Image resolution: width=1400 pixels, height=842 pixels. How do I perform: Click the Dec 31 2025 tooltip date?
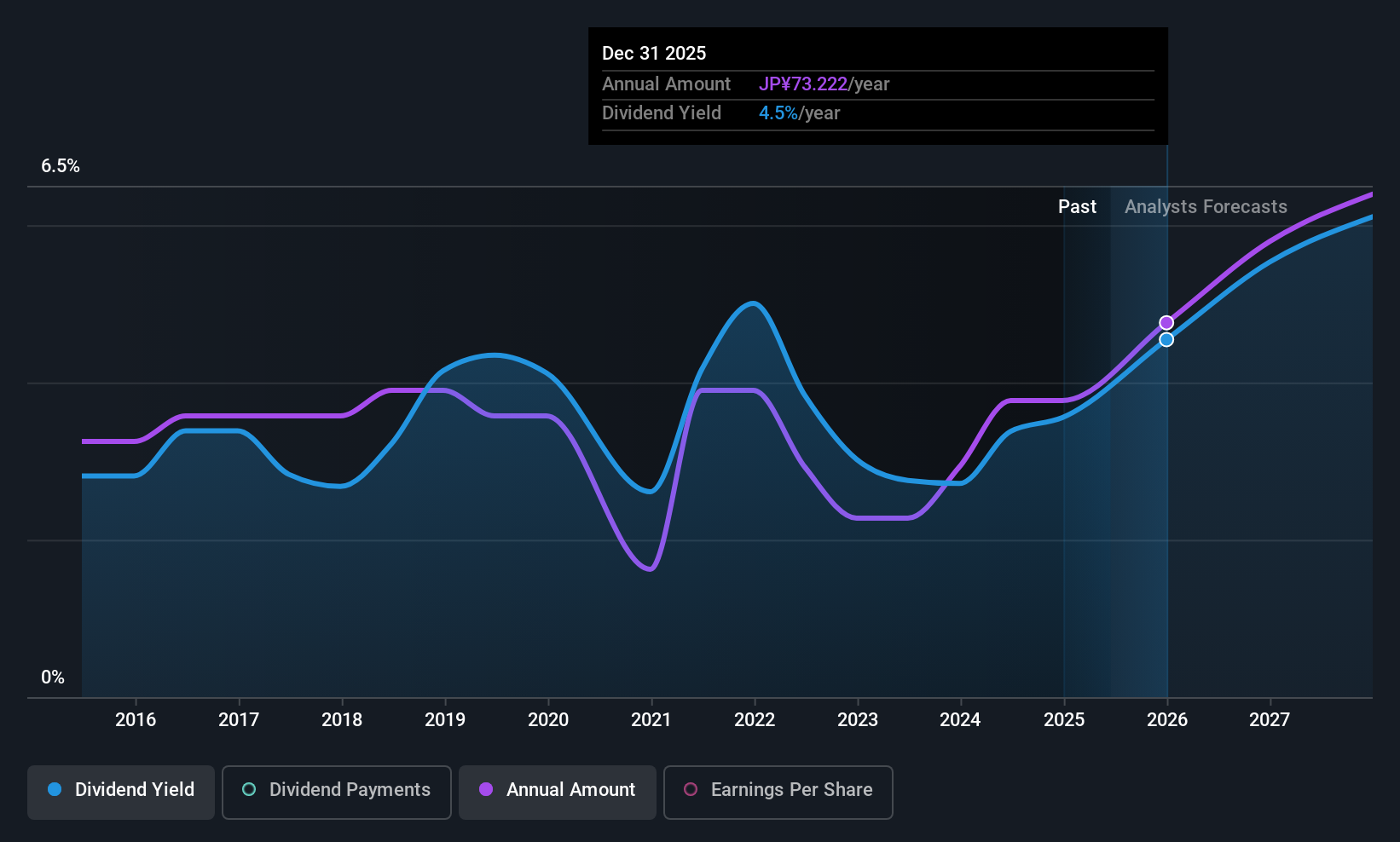[654, 54]
